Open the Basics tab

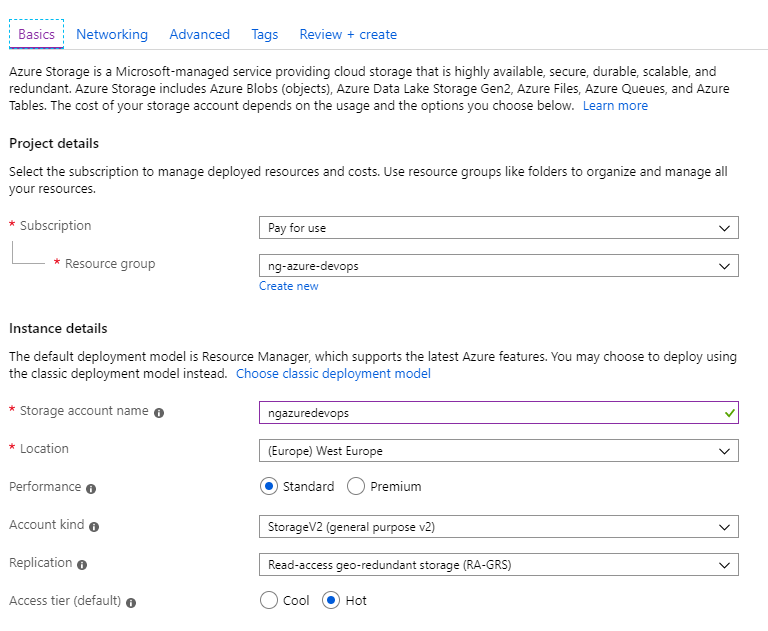pyautogui.click(x=36, y=34)
